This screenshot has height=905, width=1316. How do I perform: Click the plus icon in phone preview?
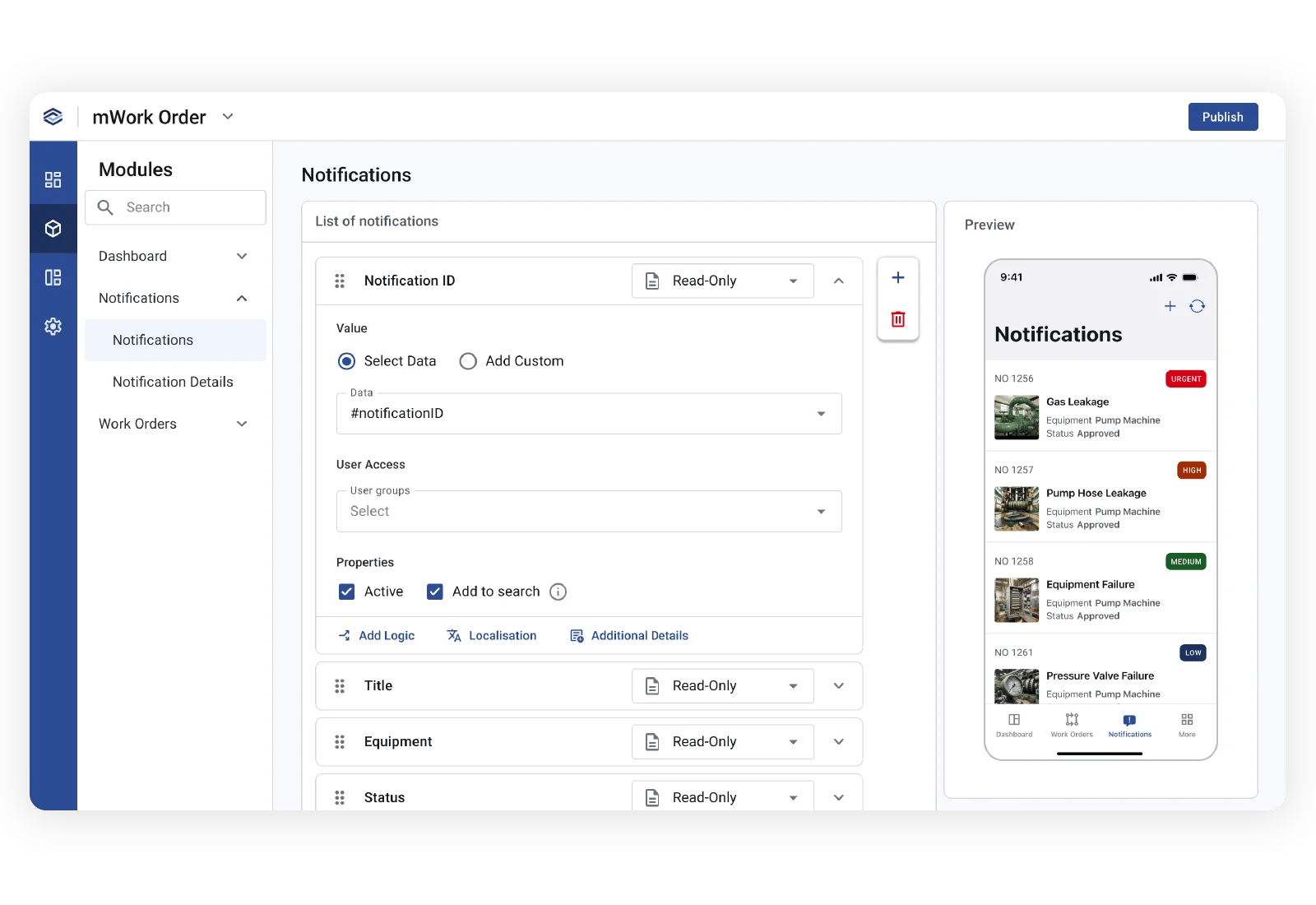point(1170,306)
